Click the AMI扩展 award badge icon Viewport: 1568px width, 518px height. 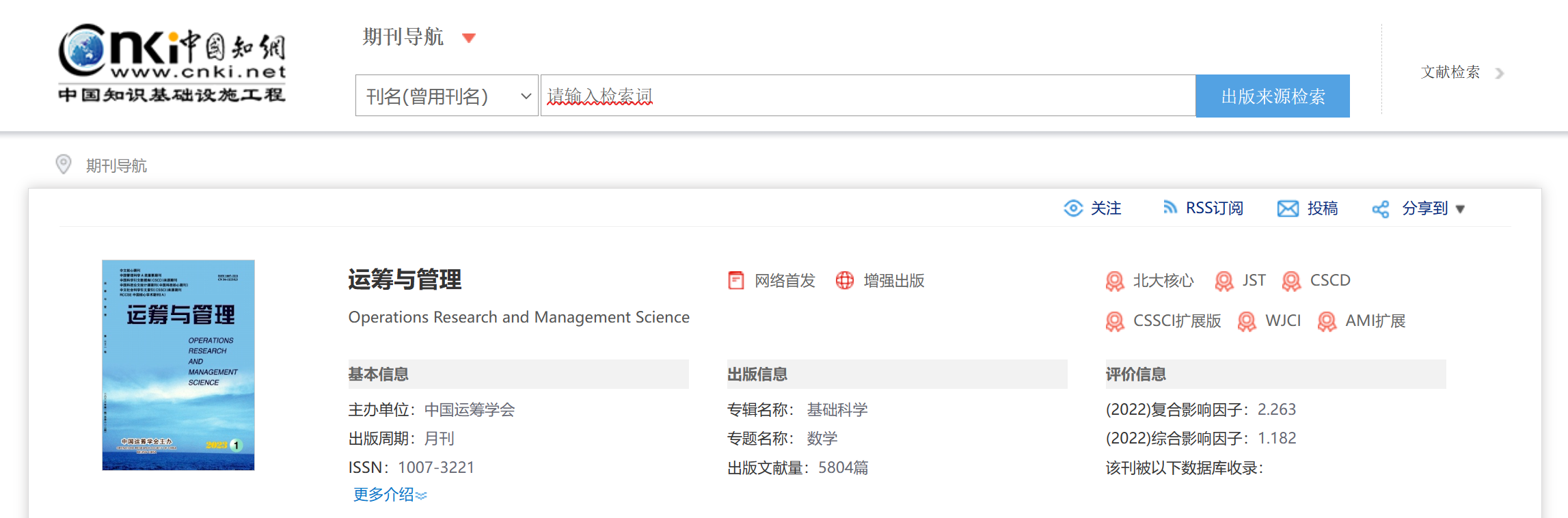1327,322
